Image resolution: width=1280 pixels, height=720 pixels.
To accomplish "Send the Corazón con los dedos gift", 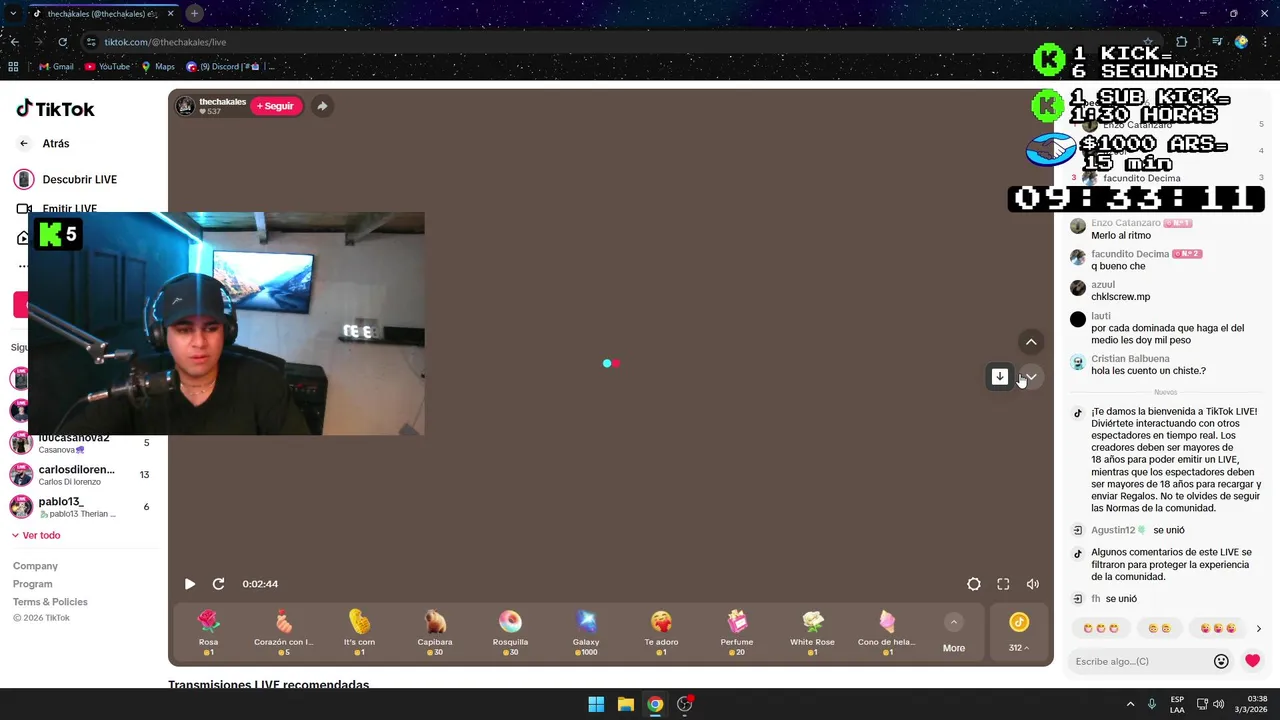I will 284,633.
